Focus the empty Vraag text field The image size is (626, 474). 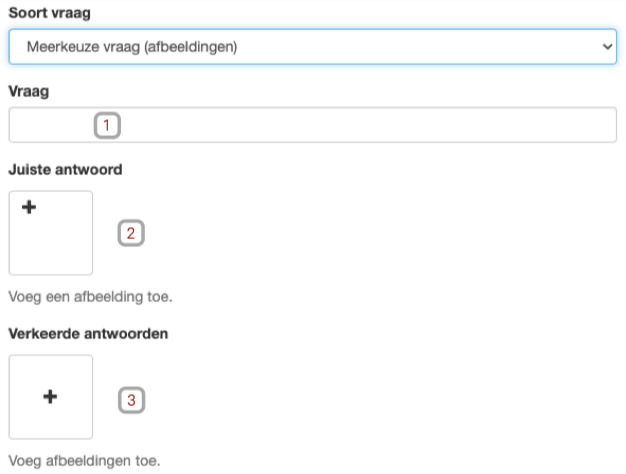(x=313, y=125)
